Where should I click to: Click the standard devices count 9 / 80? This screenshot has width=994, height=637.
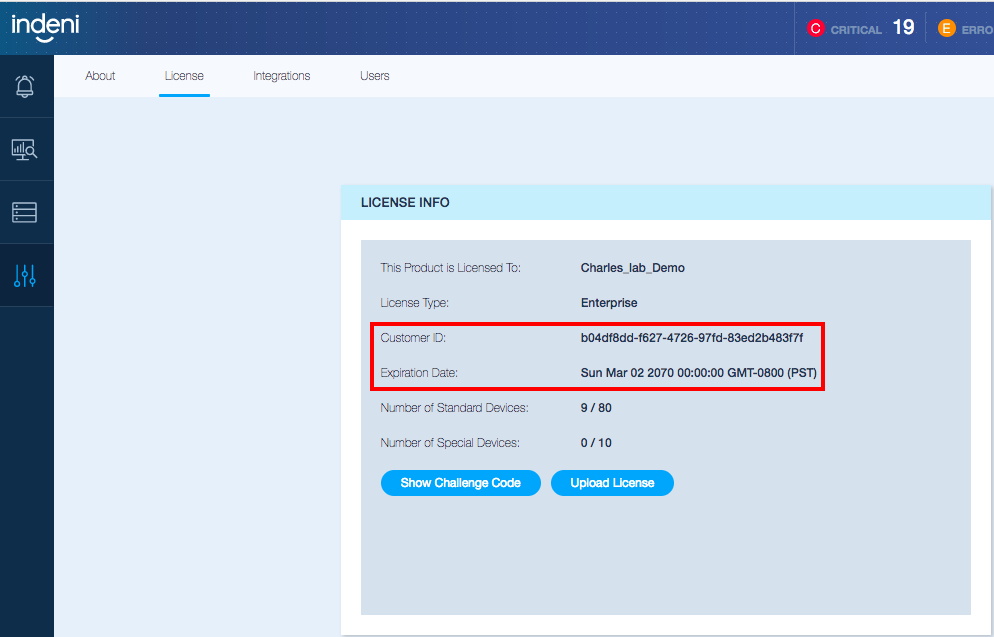click(x=596, y=408)
